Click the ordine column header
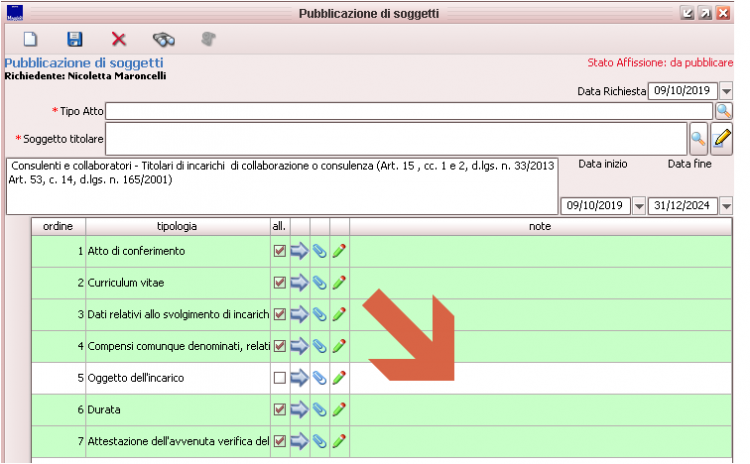This screenshot has width=750, height=464. click(x=58, y=227)
